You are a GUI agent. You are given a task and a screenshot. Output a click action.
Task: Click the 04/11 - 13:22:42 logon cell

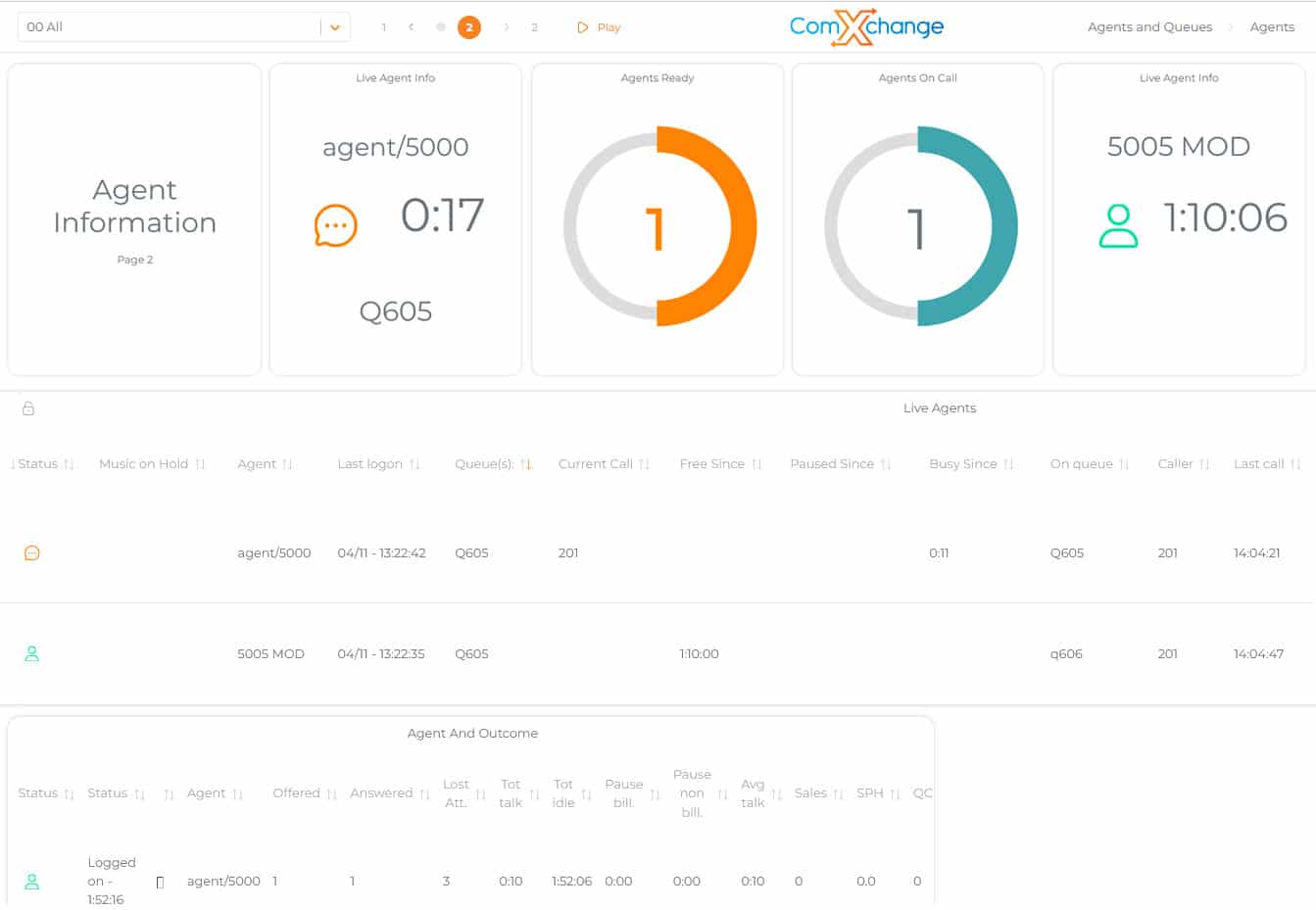click(381, 553)
